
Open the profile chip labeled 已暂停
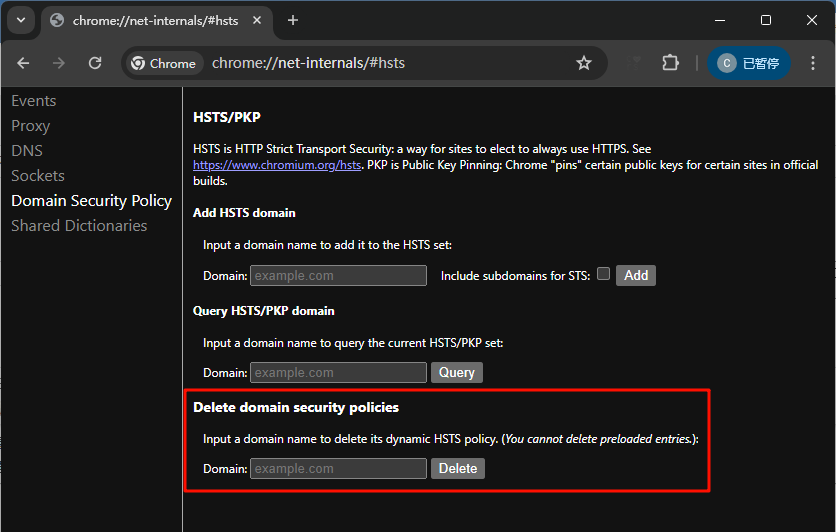tap(749, 63)
